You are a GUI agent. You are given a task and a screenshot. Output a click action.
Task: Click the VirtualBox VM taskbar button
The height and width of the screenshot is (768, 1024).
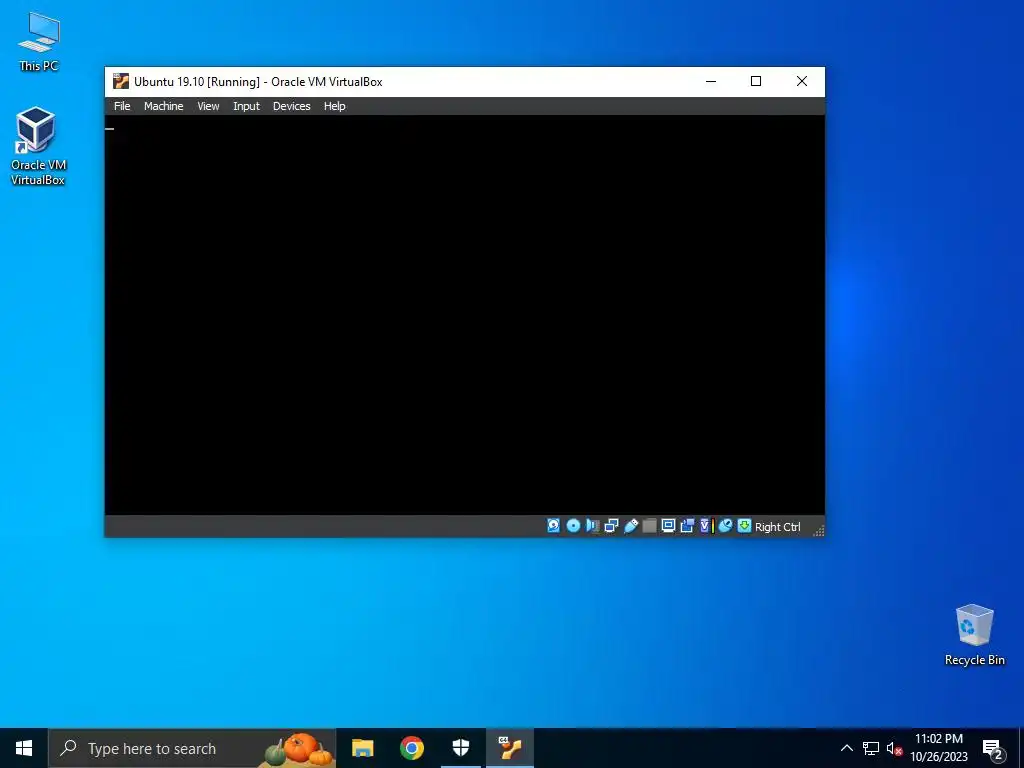point(510,748)
